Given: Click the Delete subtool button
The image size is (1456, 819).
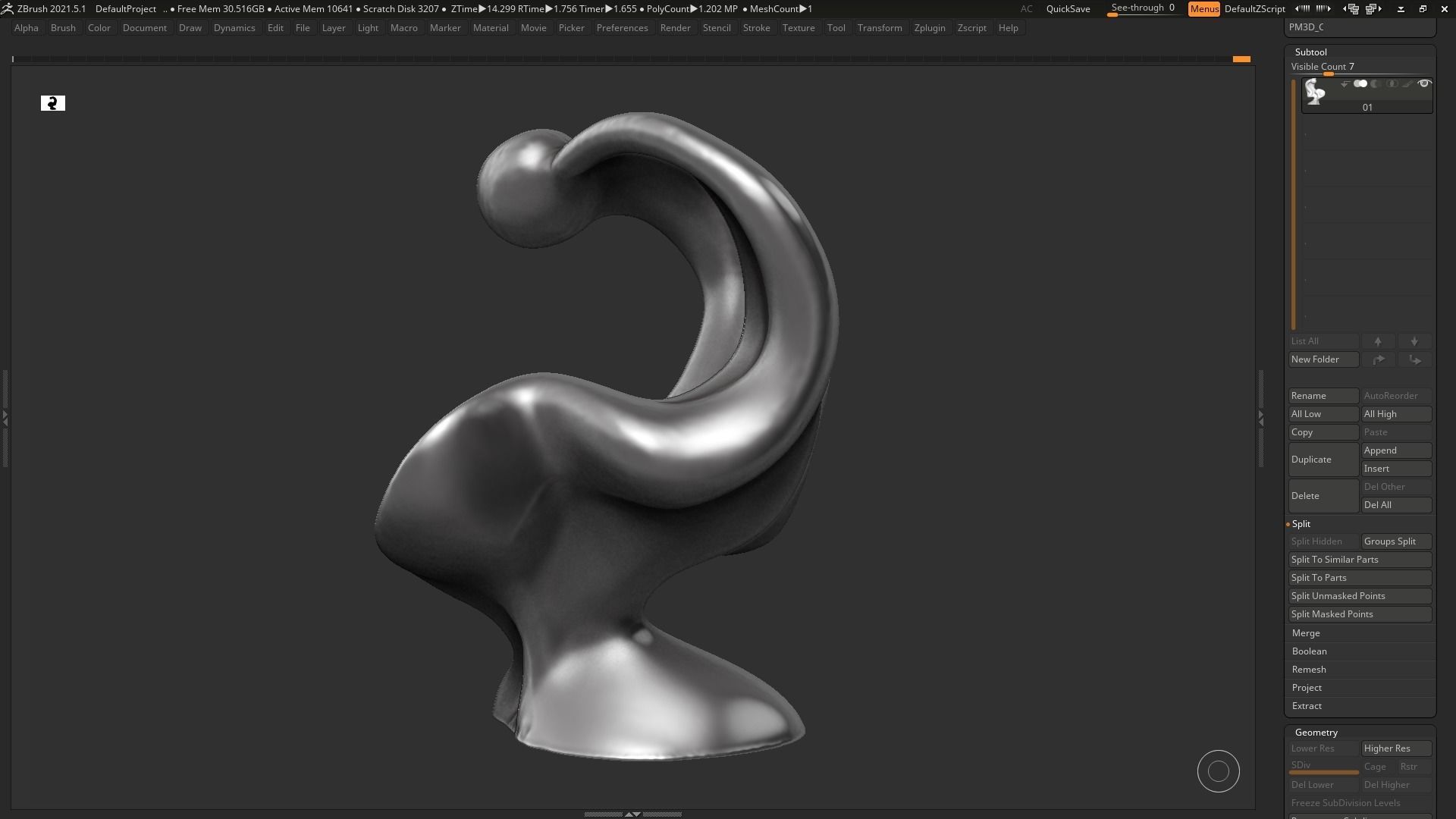Looking at the screenshot, I should point(1323,496).
